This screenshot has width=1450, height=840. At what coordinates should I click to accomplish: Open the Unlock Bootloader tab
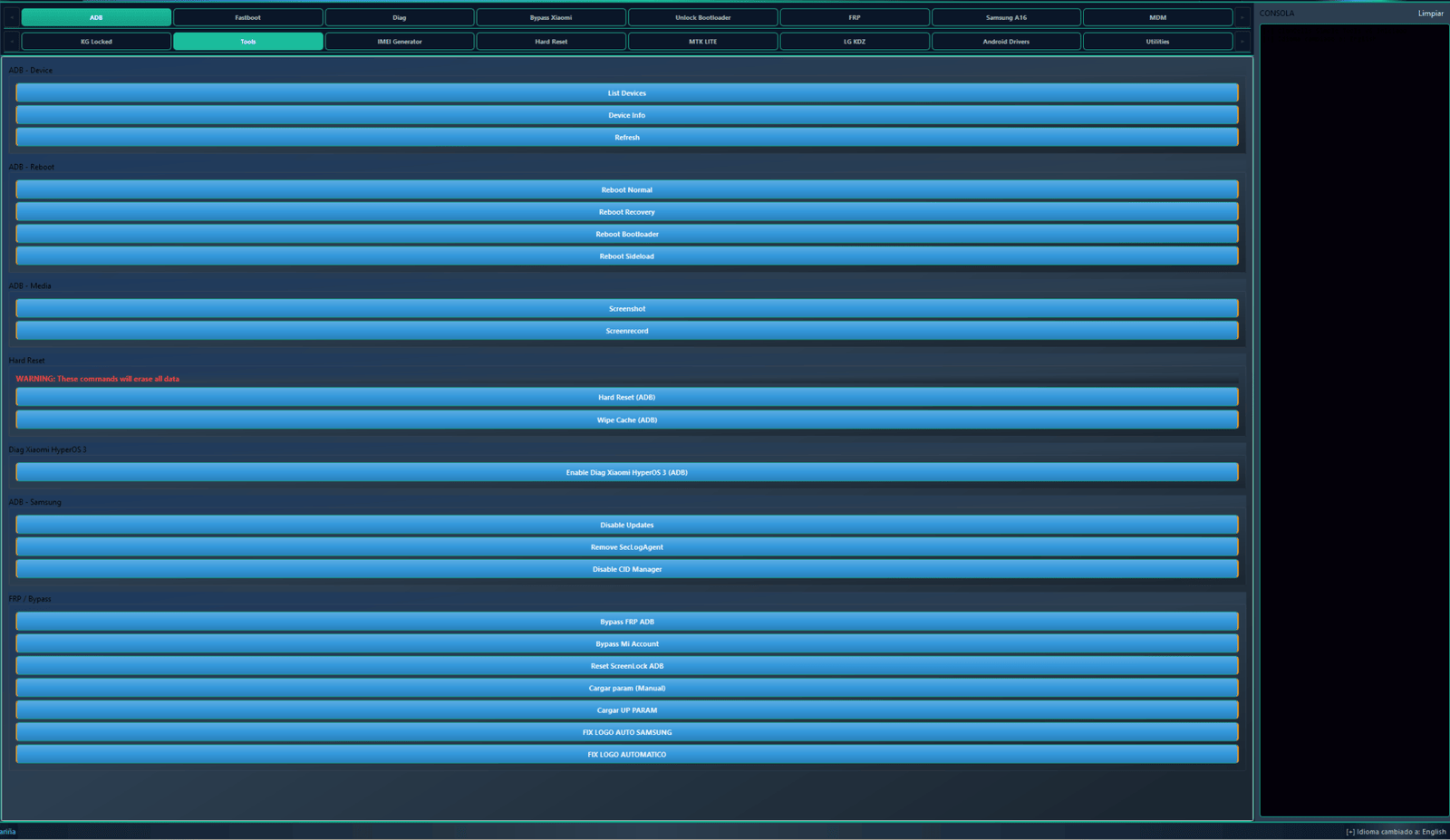point(702,17)
